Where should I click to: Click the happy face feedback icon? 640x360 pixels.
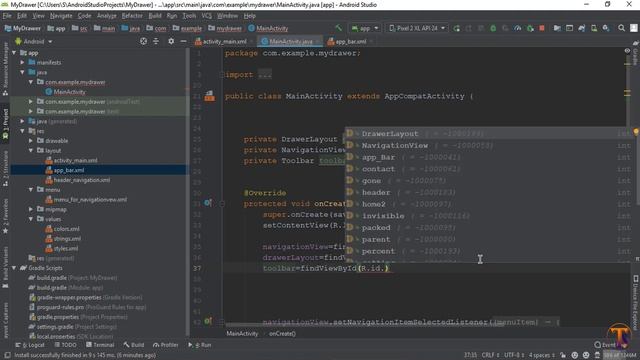575,355
